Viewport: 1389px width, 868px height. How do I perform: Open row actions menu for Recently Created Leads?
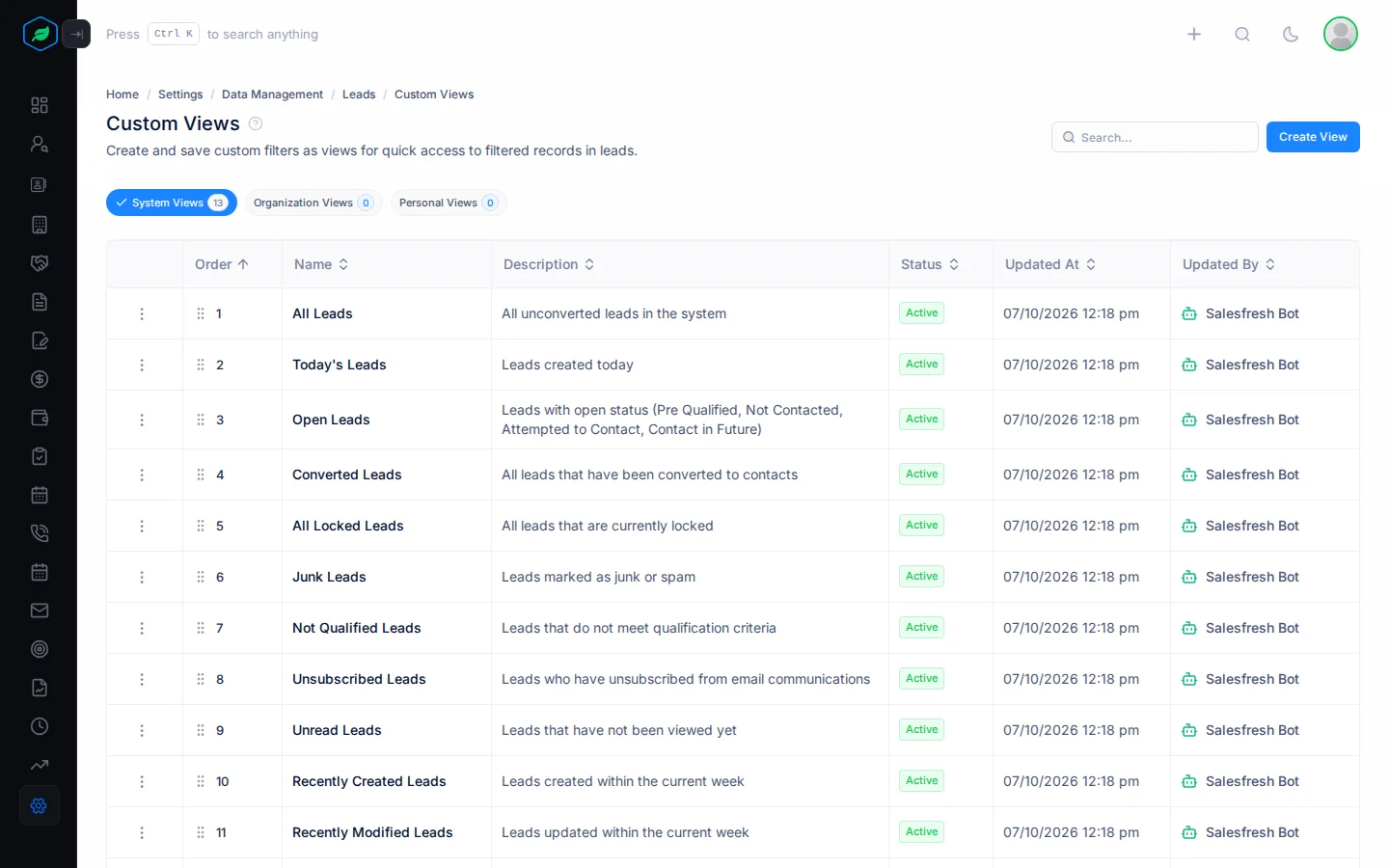coord(142,781)
